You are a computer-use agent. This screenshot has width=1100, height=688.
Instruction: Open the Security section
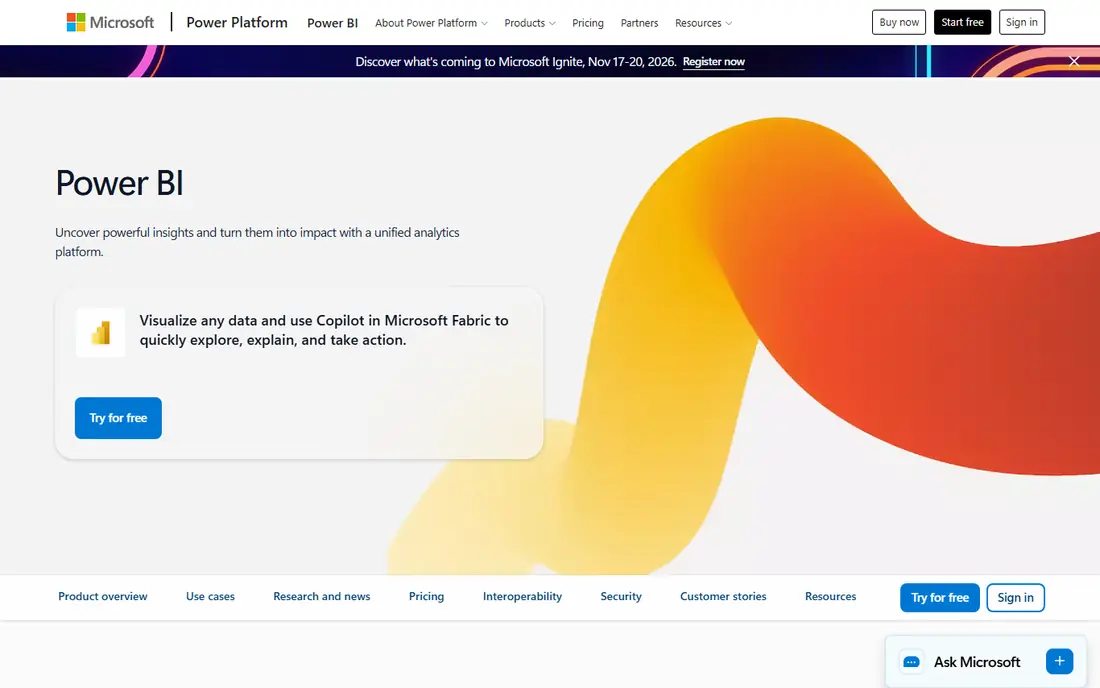coord(621,596)
